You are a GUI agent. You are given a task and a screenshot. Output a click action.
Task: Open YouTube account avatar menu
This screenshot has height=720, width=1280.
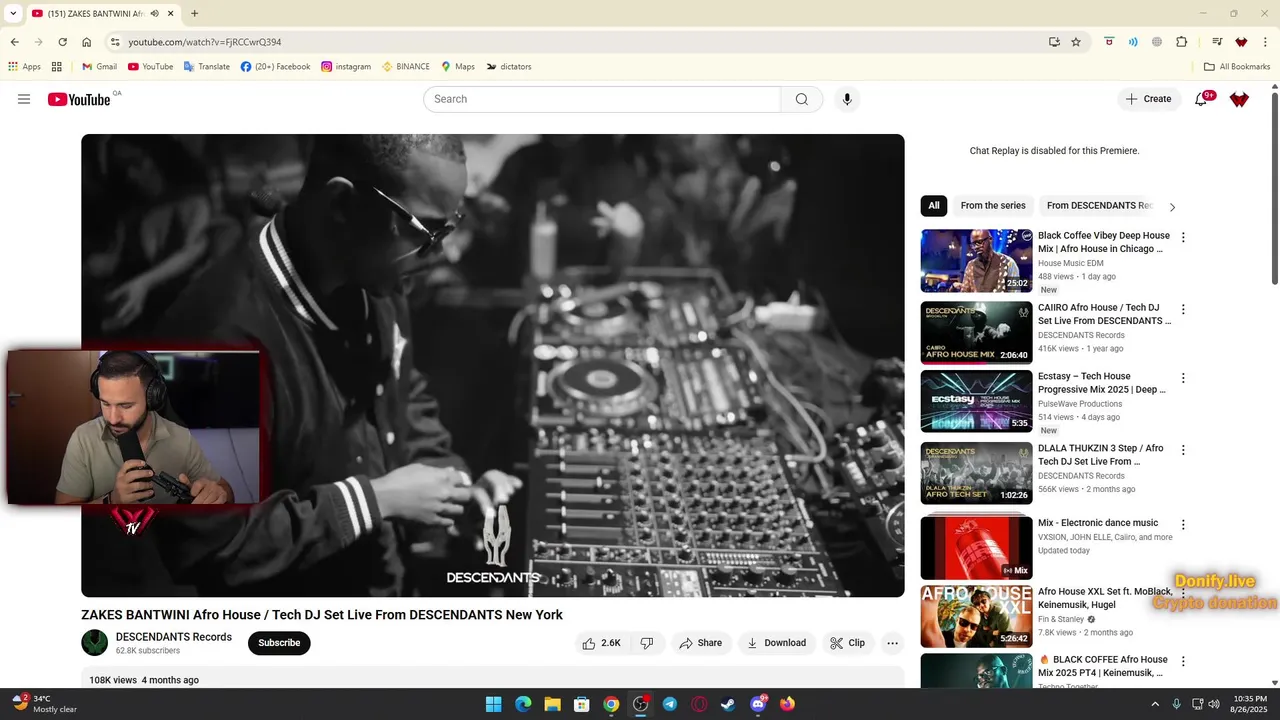click(1239, 99)
